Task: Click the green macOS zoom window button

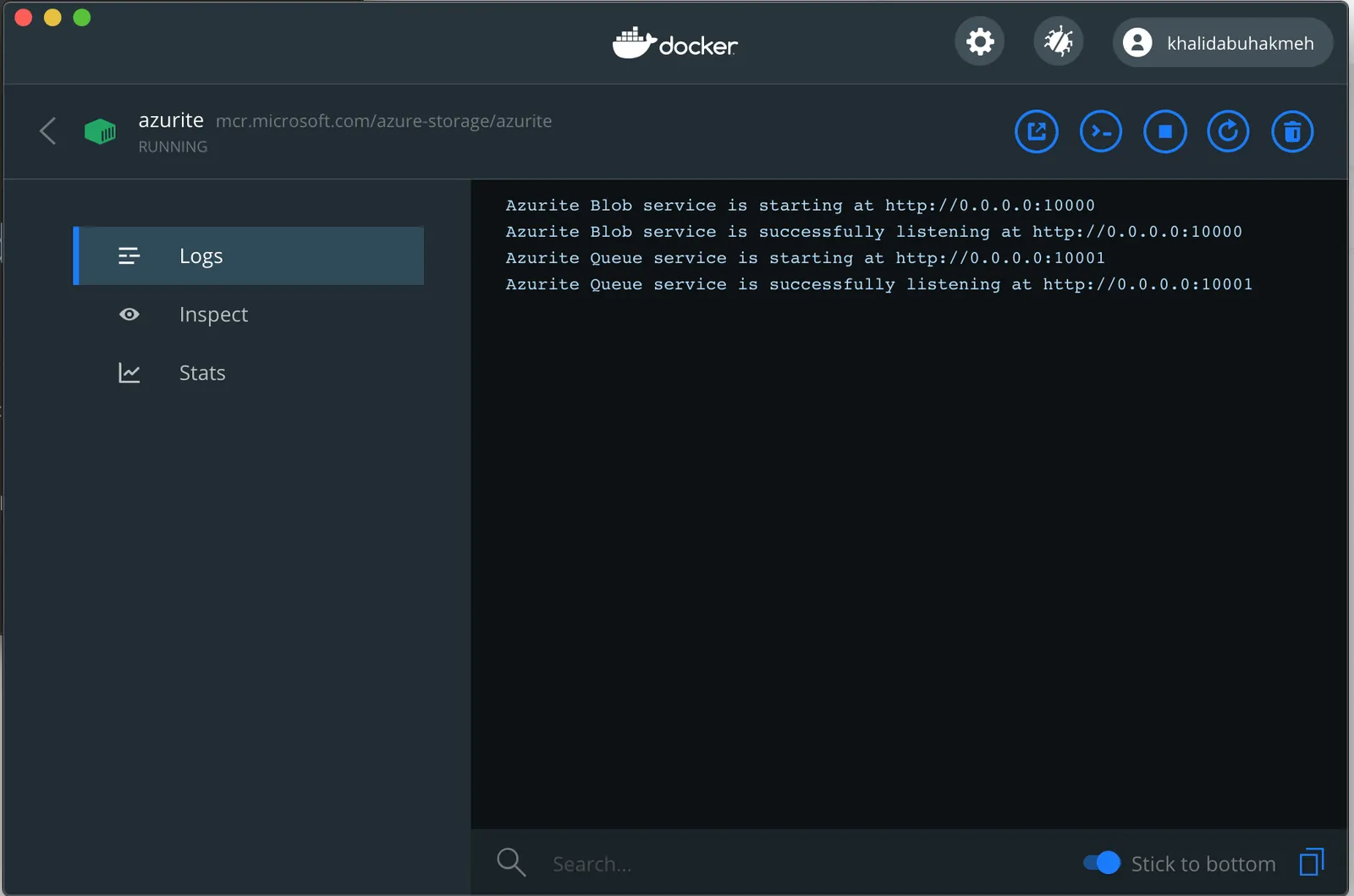Action: [82, 18]
